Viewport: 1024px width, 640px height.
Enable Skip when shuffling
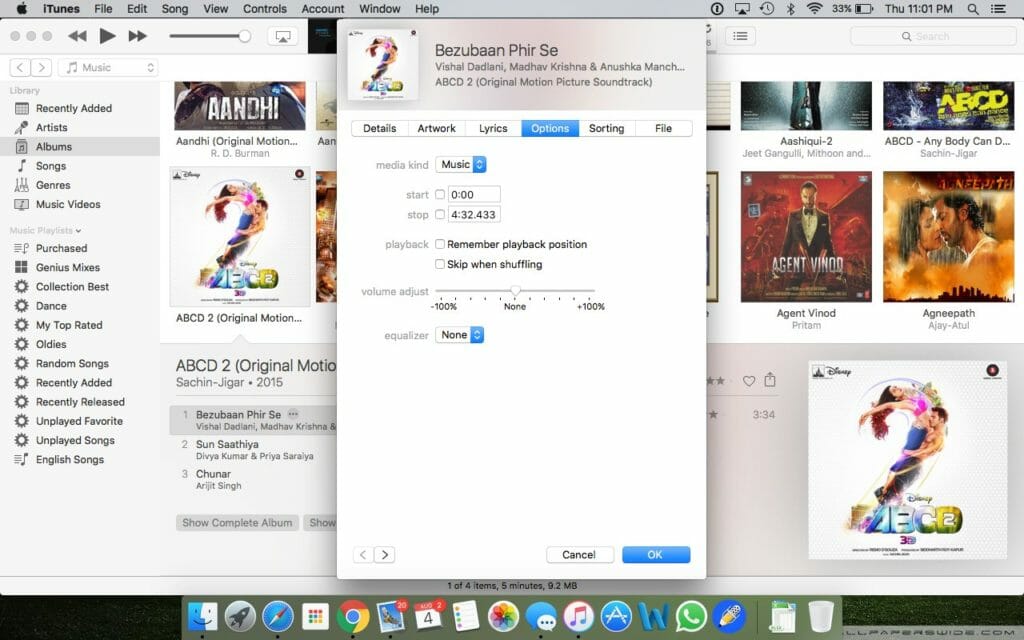coord(438,264)
